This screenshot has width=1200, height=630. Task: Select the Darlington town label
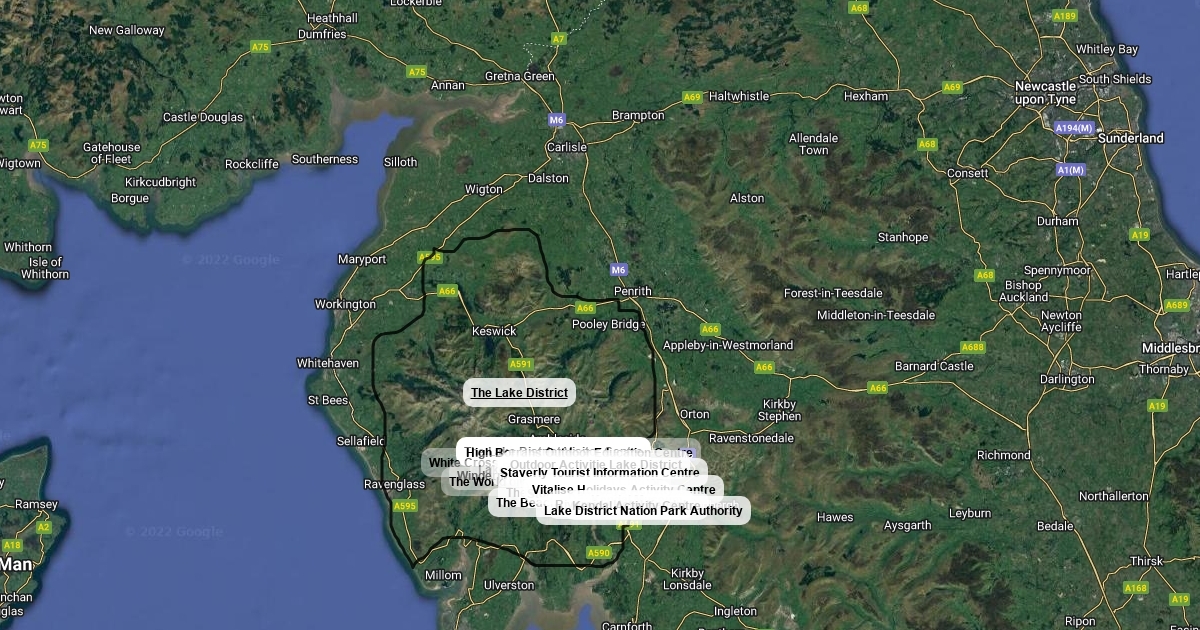(1067, 380)
